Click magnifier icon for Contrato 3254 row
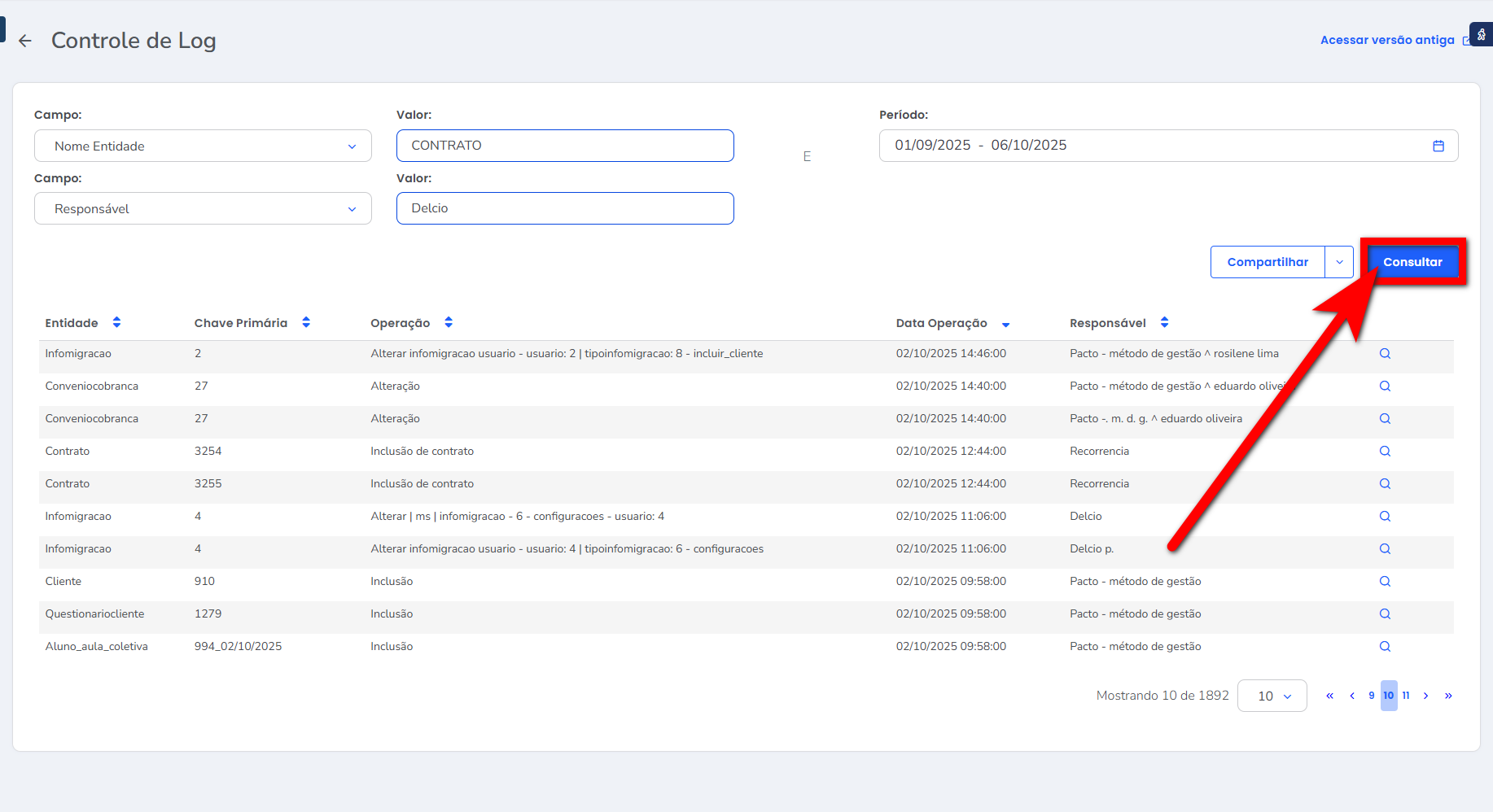Image resolution: width=1493 pixels, height=812 pixels. (1384, 452)
